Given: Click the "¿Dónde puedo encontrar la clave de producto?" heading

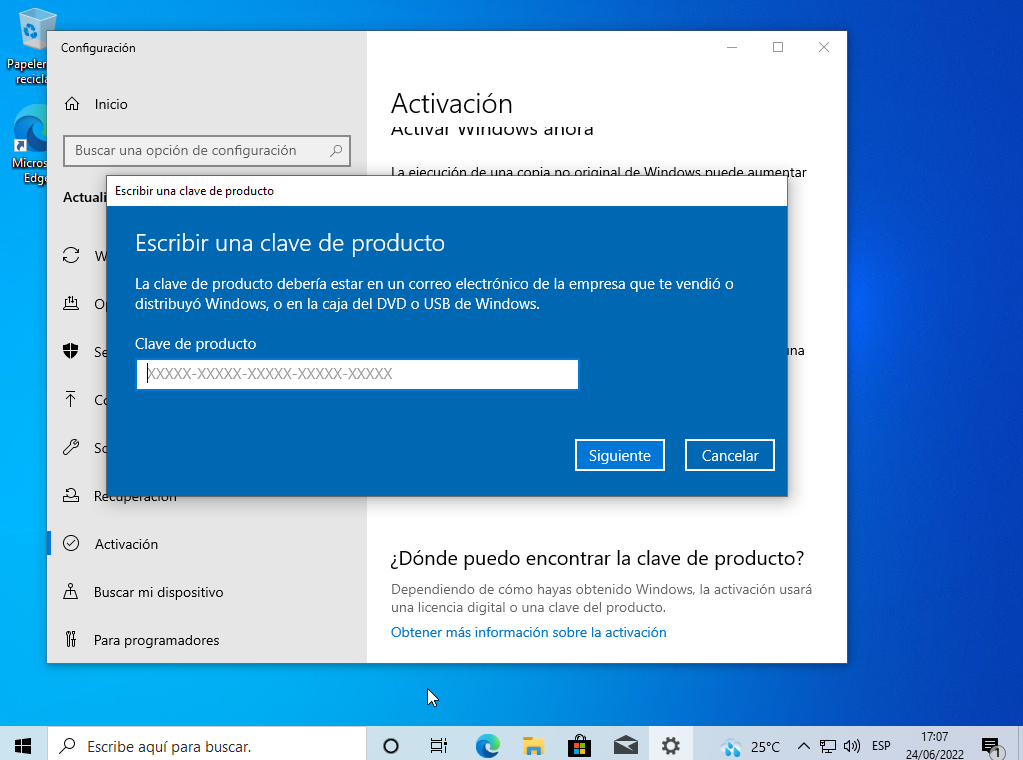Looking at the screenshot, I should click(x=597, y=558).
